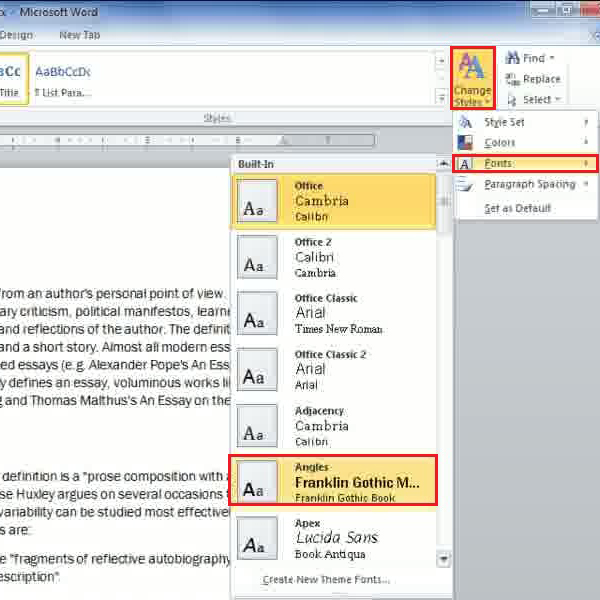This screenshot has width=600, height=600.
Task: Select the Apex Lucida Sans theme fonts
Action: (334, 538)
